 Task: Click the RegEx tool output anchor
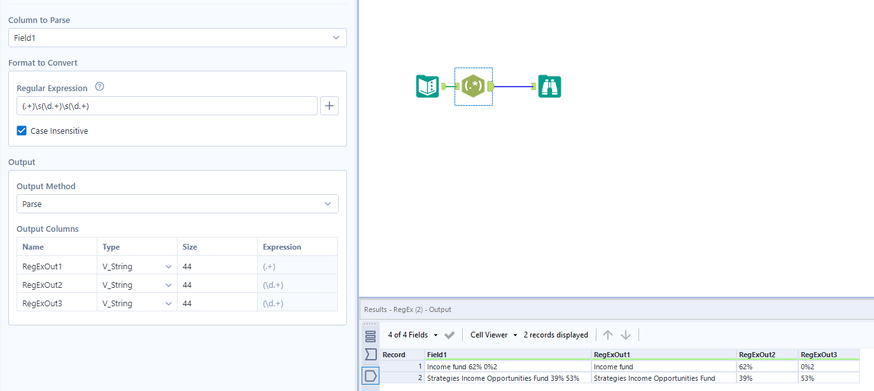click(491, 86)
